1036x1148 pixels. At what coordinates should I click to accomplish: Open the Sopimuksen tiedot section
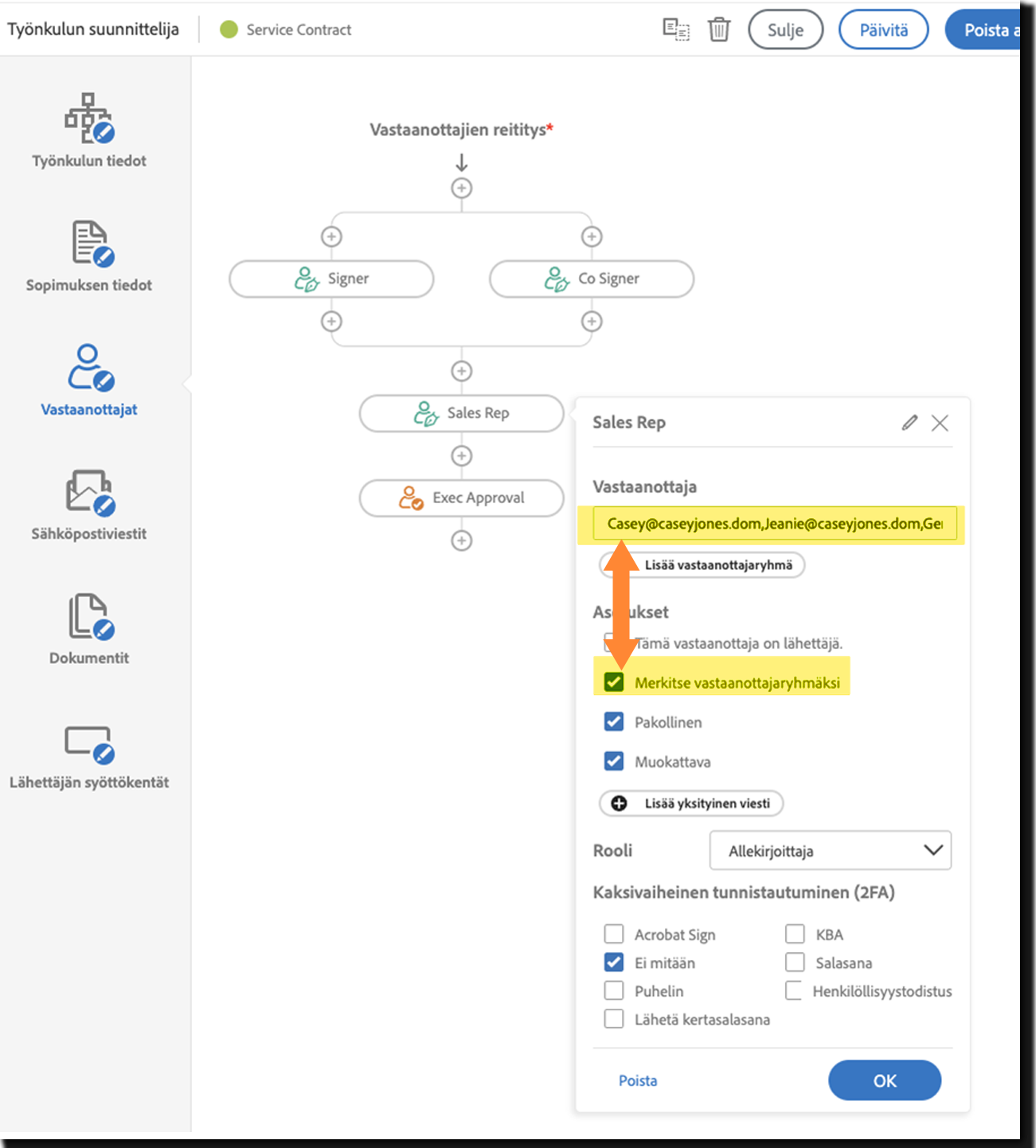[89, 256]
